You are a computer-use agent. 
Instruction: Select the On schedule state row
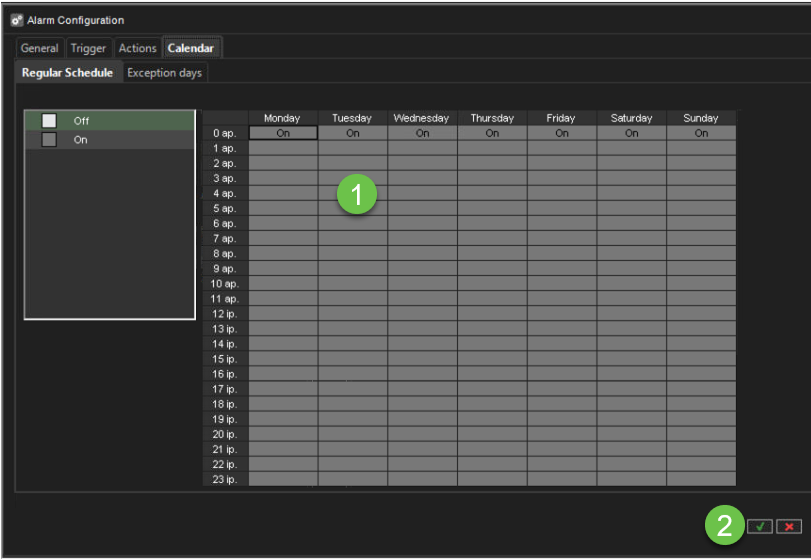click(110, 140)
